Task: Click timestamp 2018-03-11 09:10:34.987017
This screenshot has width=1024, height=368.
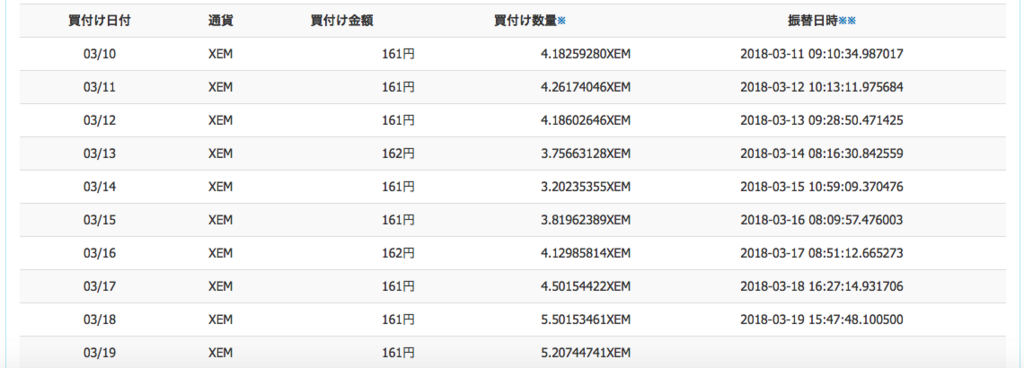Action: (x=822, y=54)
